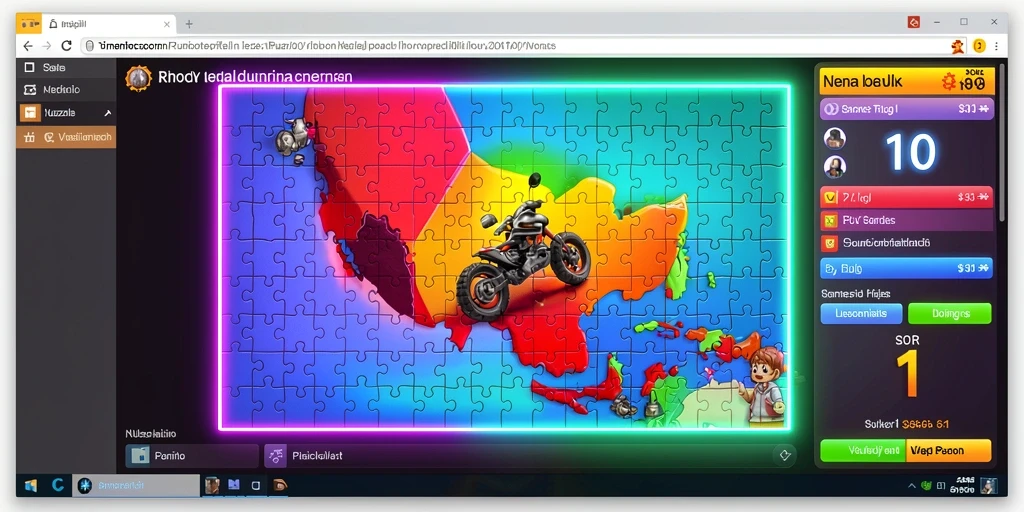Click the brown character icon in the taskbar
Viewport: 1024px width, 512px height.
coord(212,485)
